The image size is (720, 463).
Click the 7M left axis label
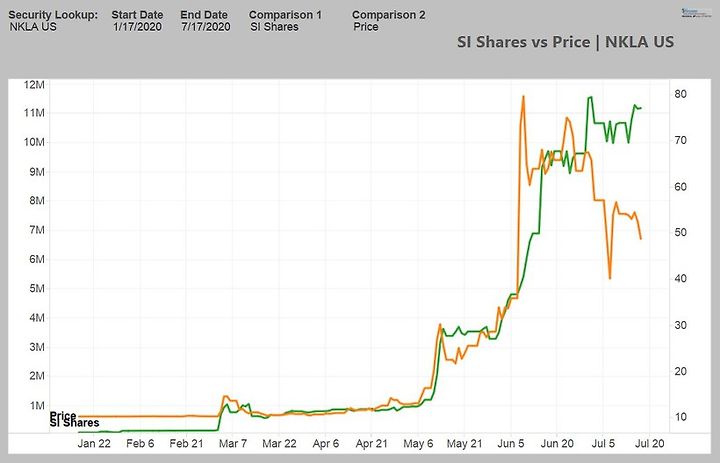click(38, 230)
